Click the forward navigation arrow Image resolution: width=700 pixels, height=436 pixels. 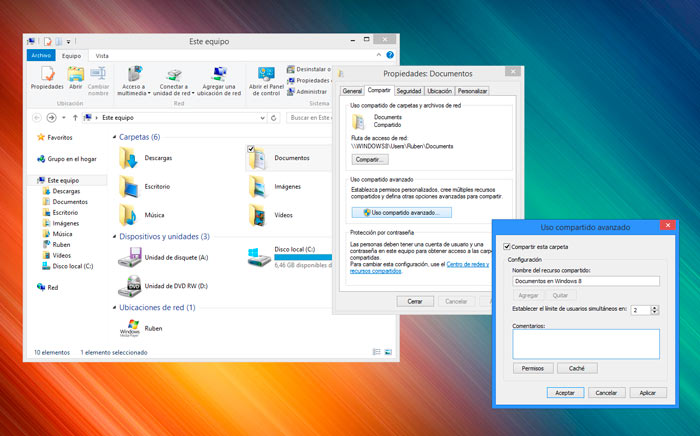51,118
